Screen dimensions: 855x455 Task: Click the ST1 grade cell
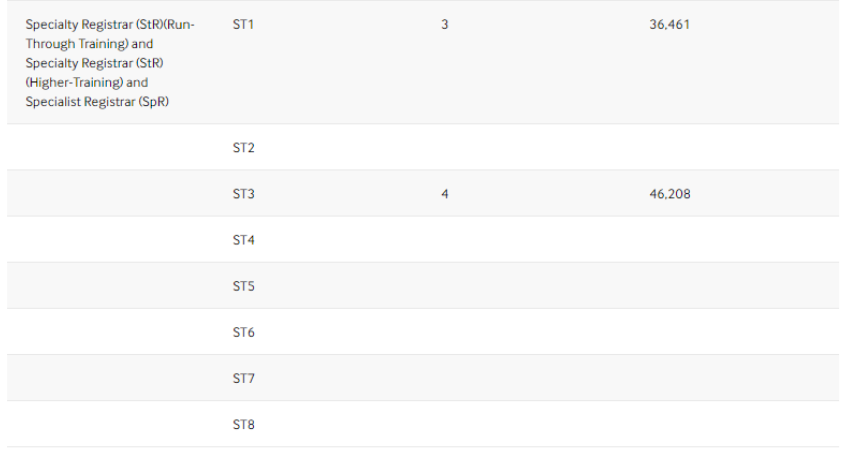[x=243, y=25]
